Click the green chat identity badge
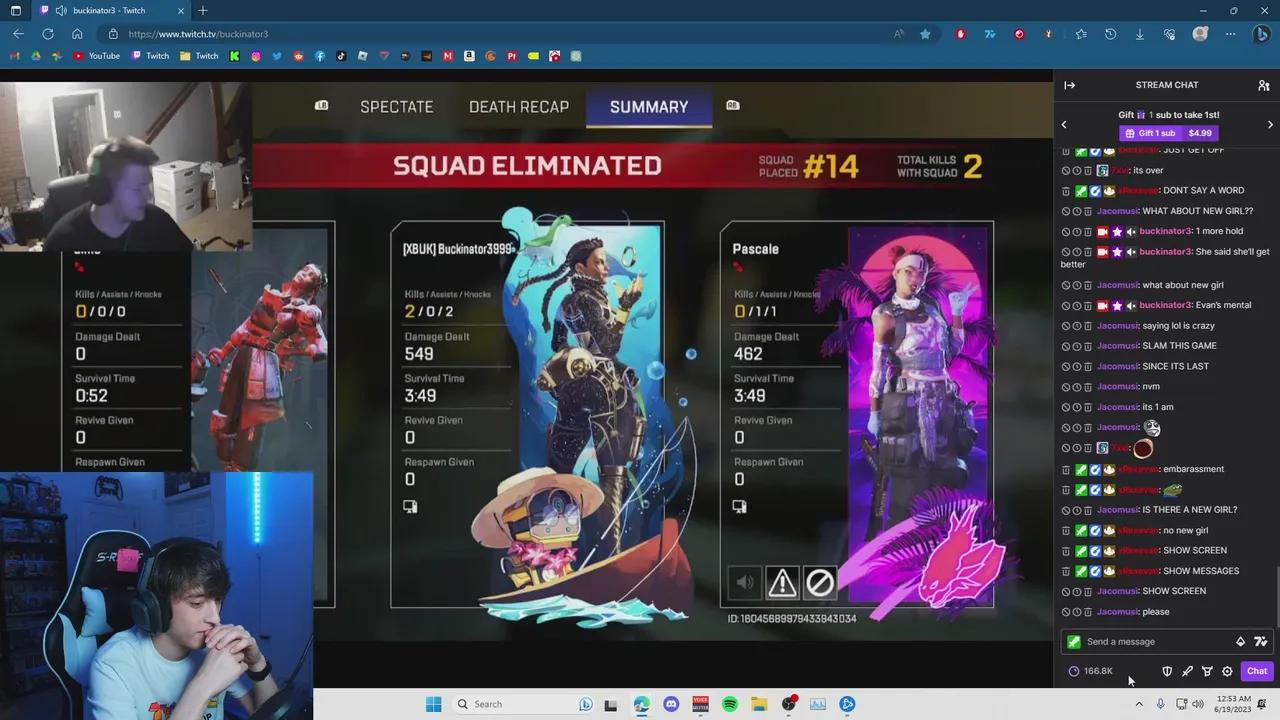The image size is (1280, 720). click(x=1074, y=642)
